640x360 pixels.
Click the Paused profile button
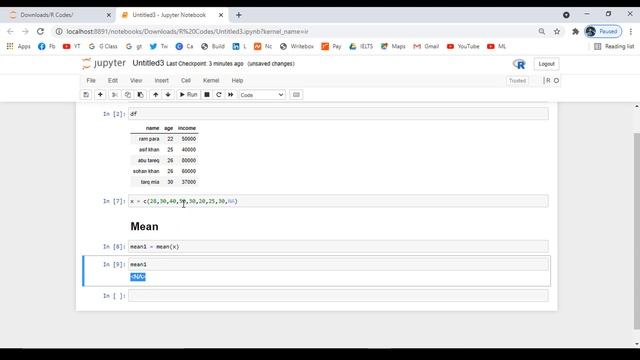[603, 31]
